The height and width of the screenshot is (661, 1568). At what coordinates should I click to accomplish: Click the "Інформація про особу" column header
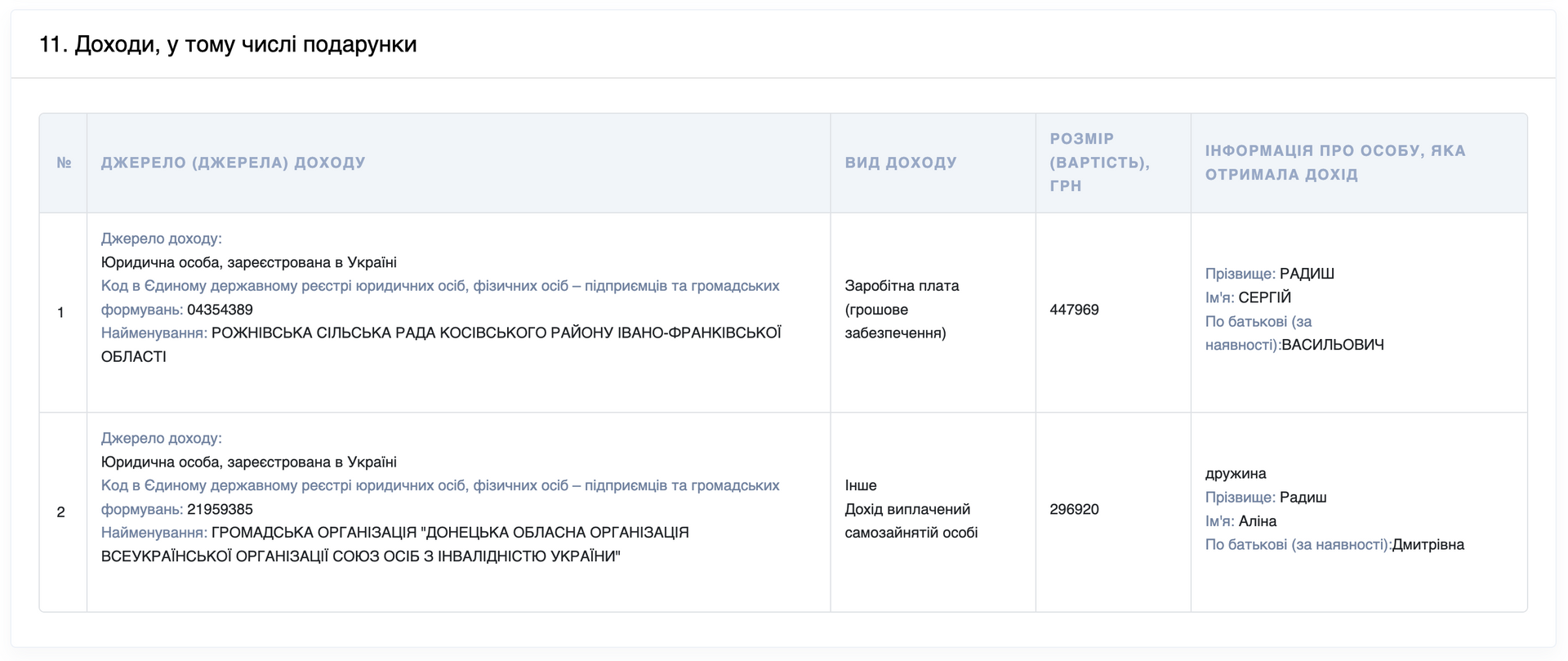tap(1334, 163)
